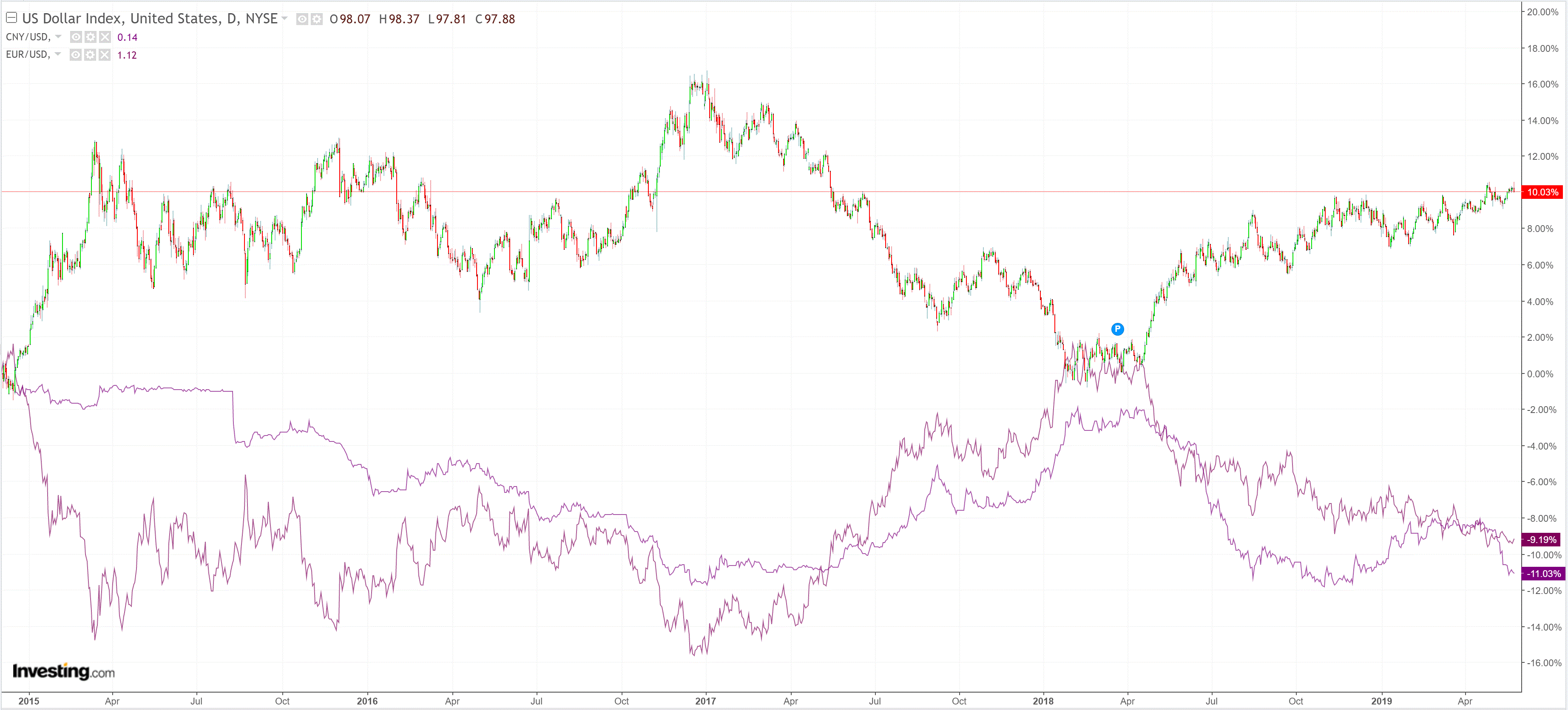The height and width of the screenshot is (710, 1568).
Task: Open CNY/USD format settings gear
Action: pos(90,37)
